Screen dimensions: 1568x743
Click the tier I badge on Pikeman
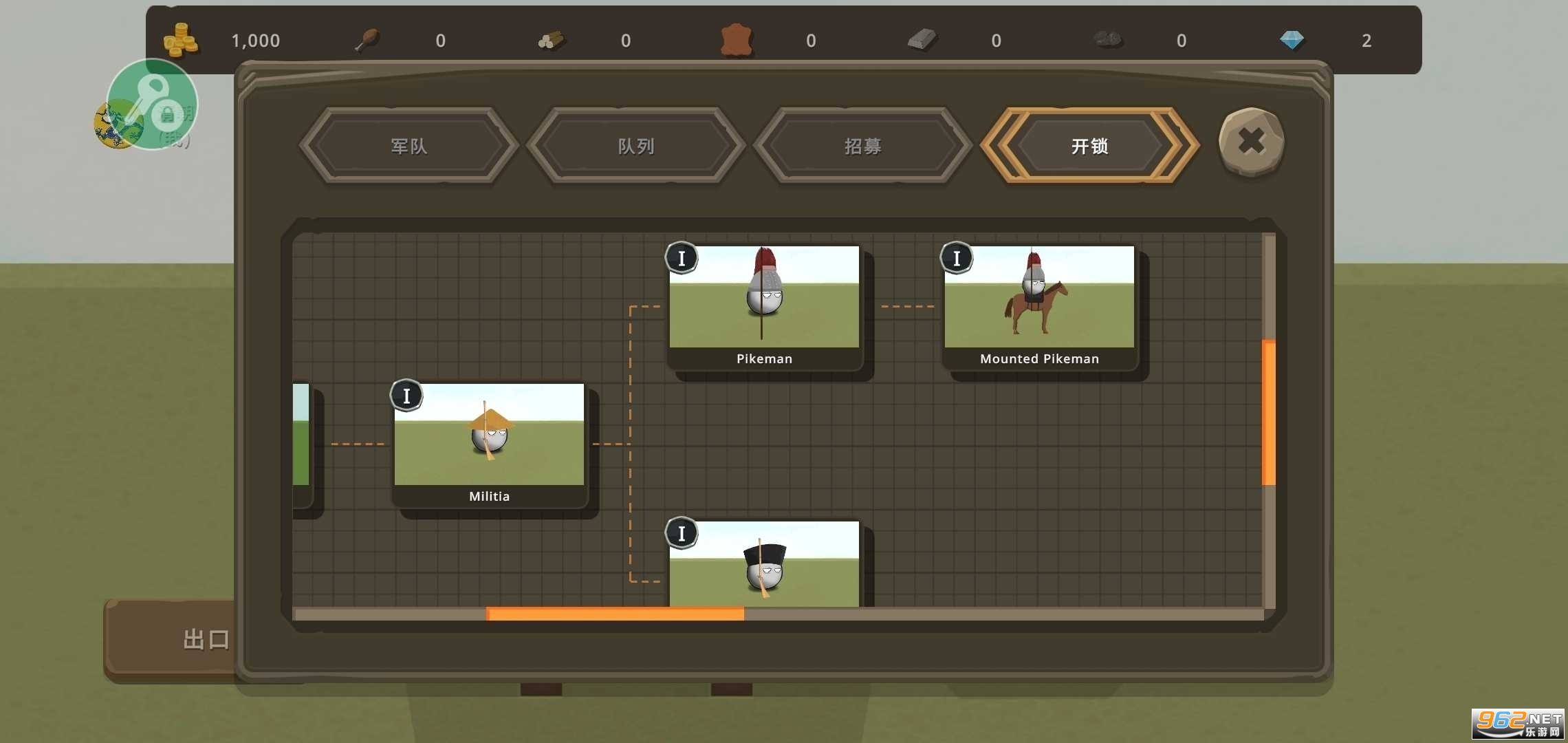coord(682,259)
